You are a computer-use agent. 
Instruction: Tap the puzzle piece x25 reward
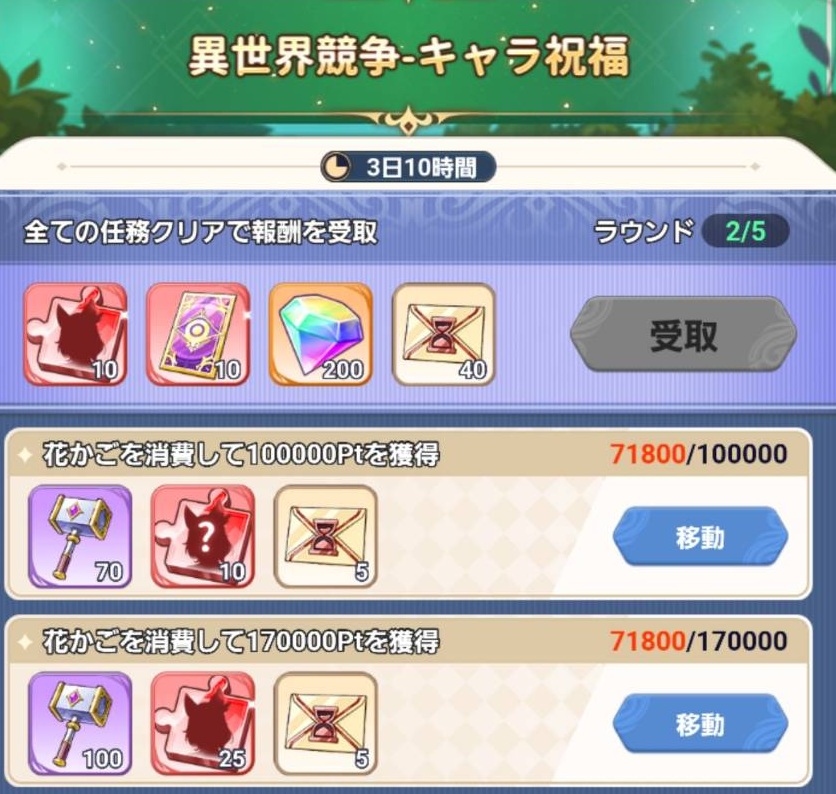click(203, 724)
